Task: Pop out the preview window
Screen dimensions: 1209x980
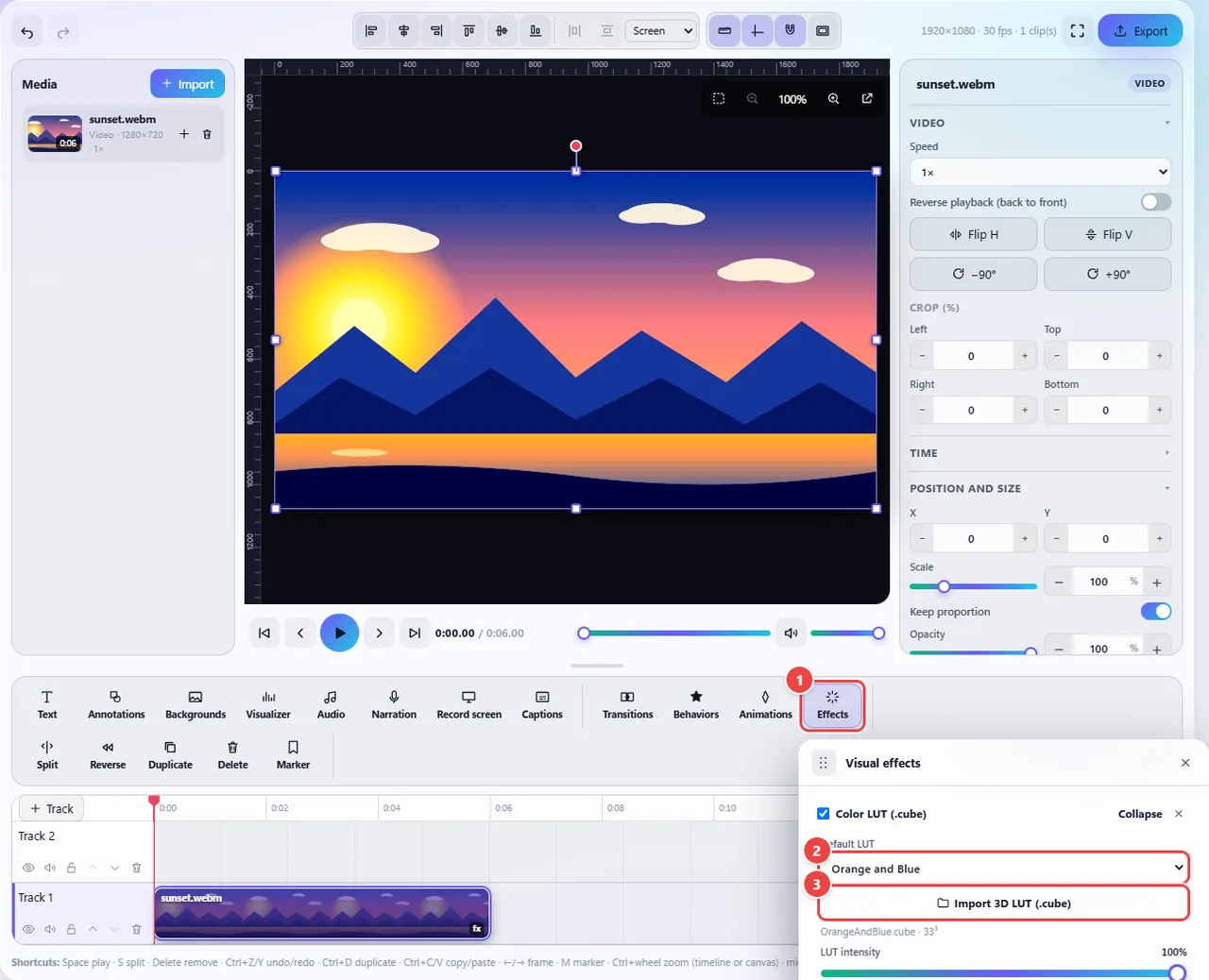Action: (x=867, y=98)
